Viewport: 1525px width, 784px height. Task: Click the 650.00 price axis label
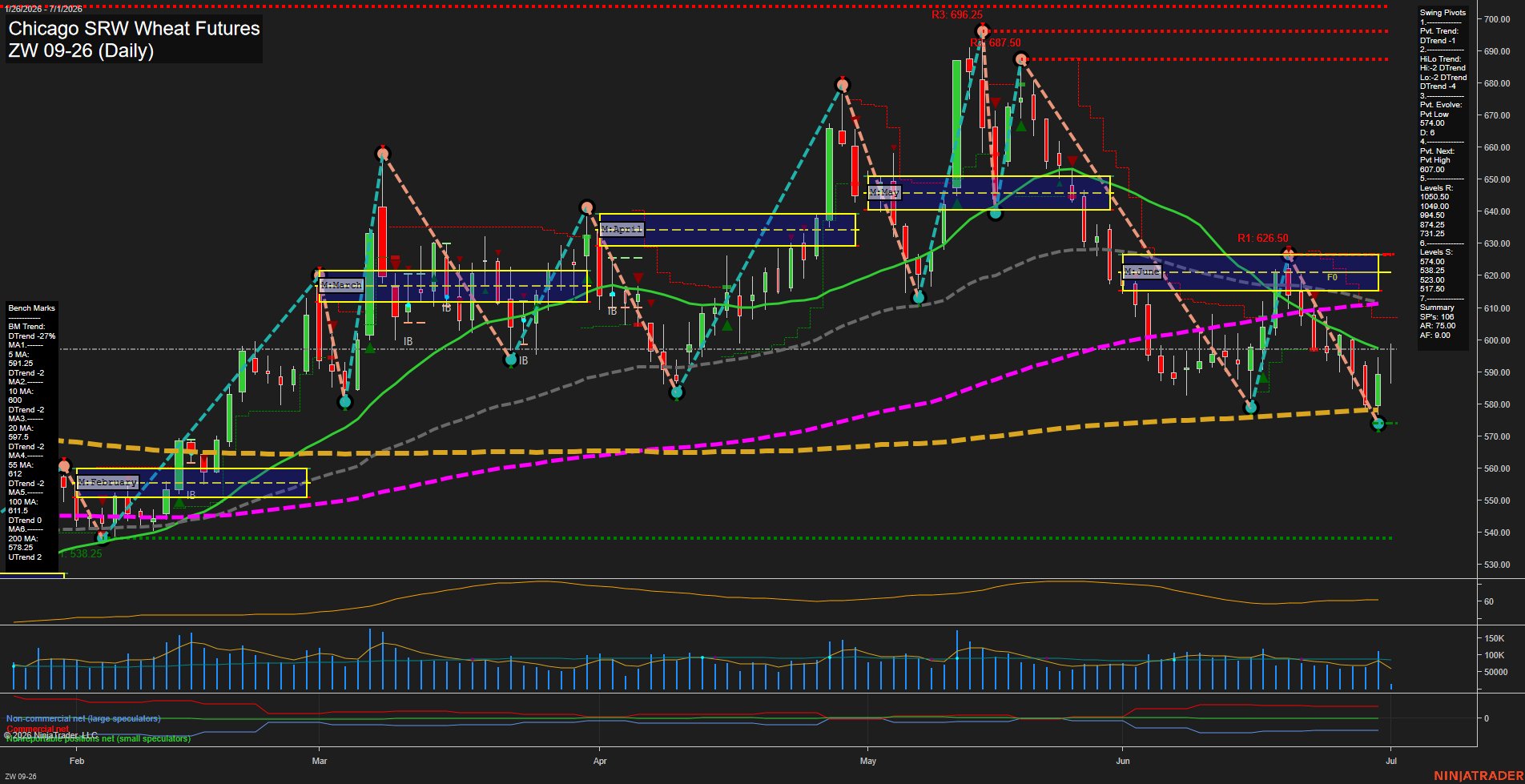[x=1497, y=179]
